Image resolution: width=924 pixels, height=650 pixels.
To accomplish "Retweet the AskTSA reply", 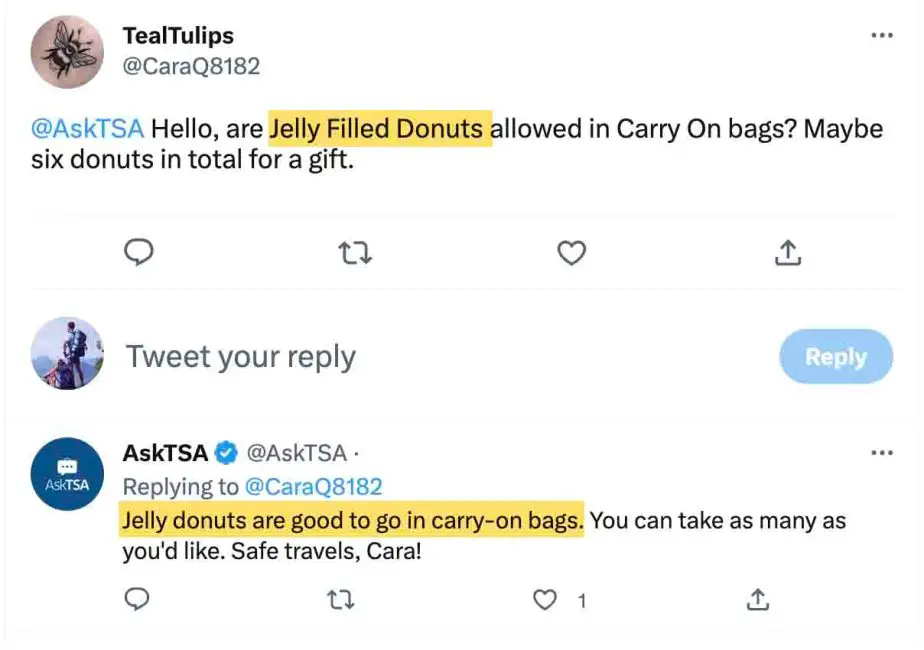I will [341, 600].
